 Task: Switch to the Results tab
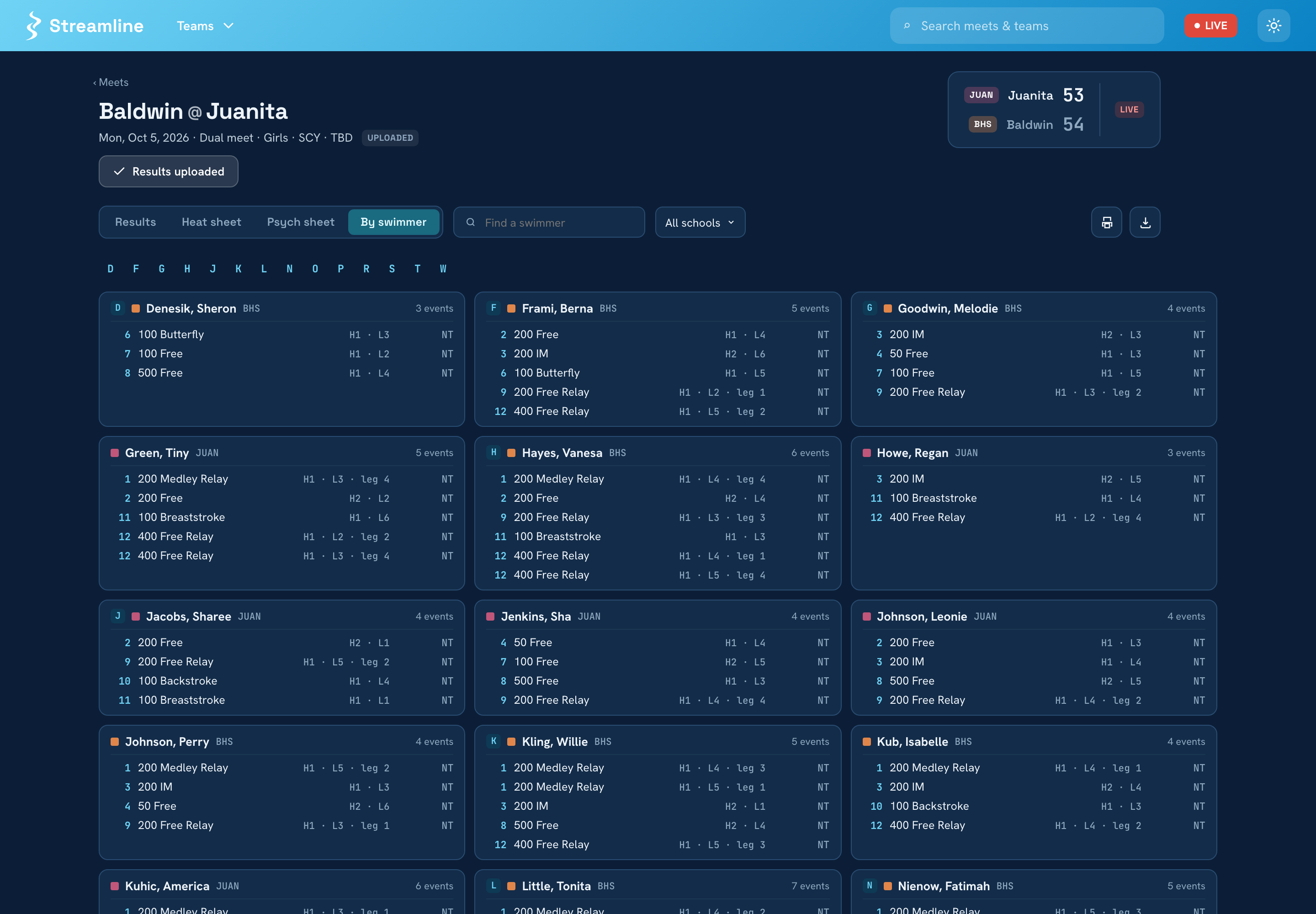click(135, 222)
